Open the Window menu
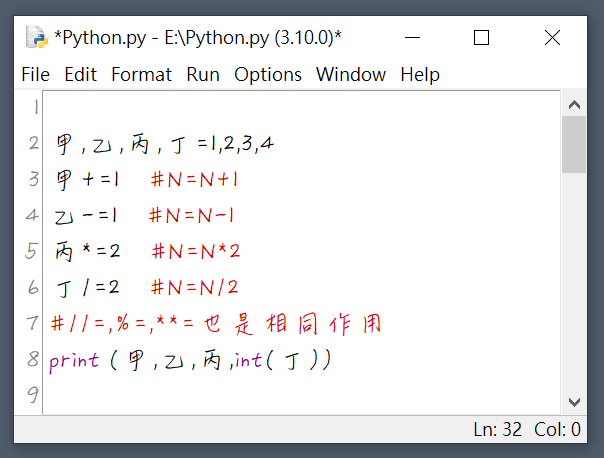 point(351,74)
